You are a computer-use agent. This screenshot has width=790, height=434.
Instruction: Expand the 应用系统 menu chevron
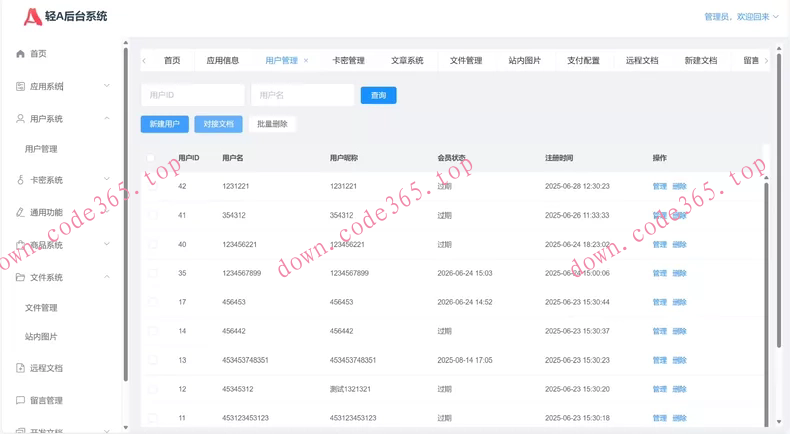pyautogui.click(x=107, y=86)
